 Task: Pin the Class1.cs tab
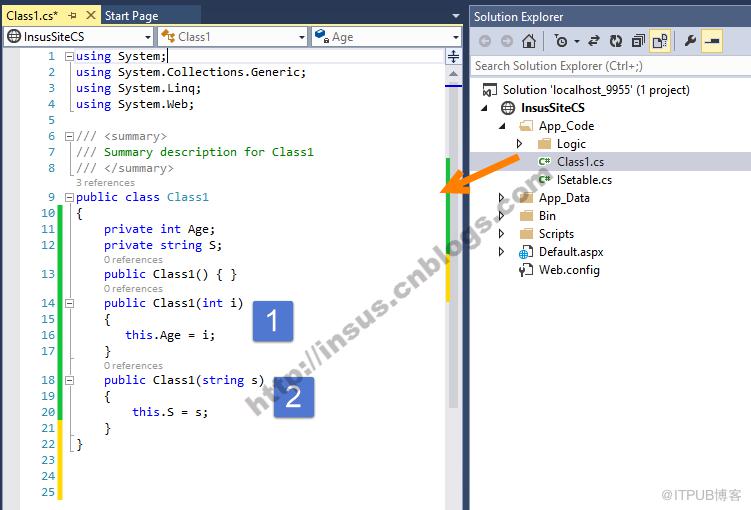72,16
